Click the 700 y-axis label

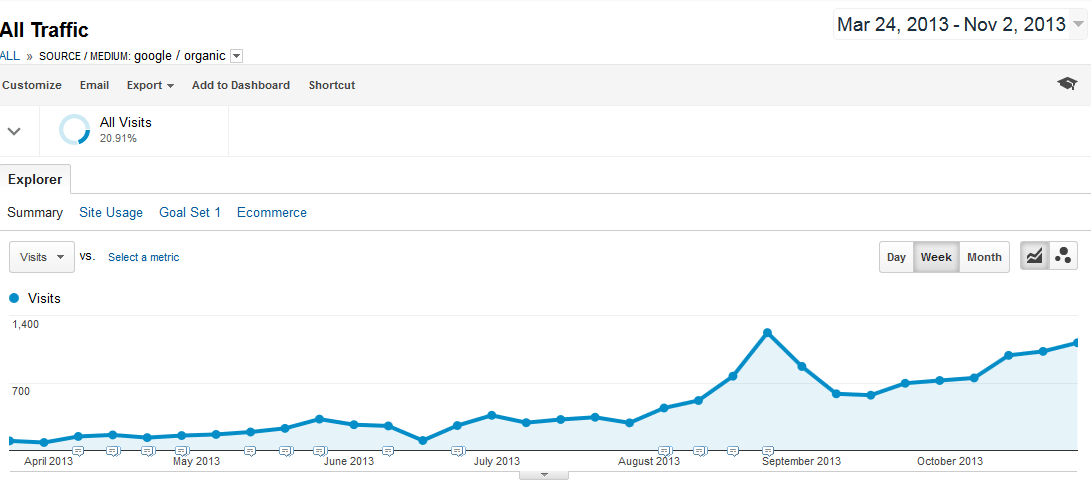tap(21, 390)
